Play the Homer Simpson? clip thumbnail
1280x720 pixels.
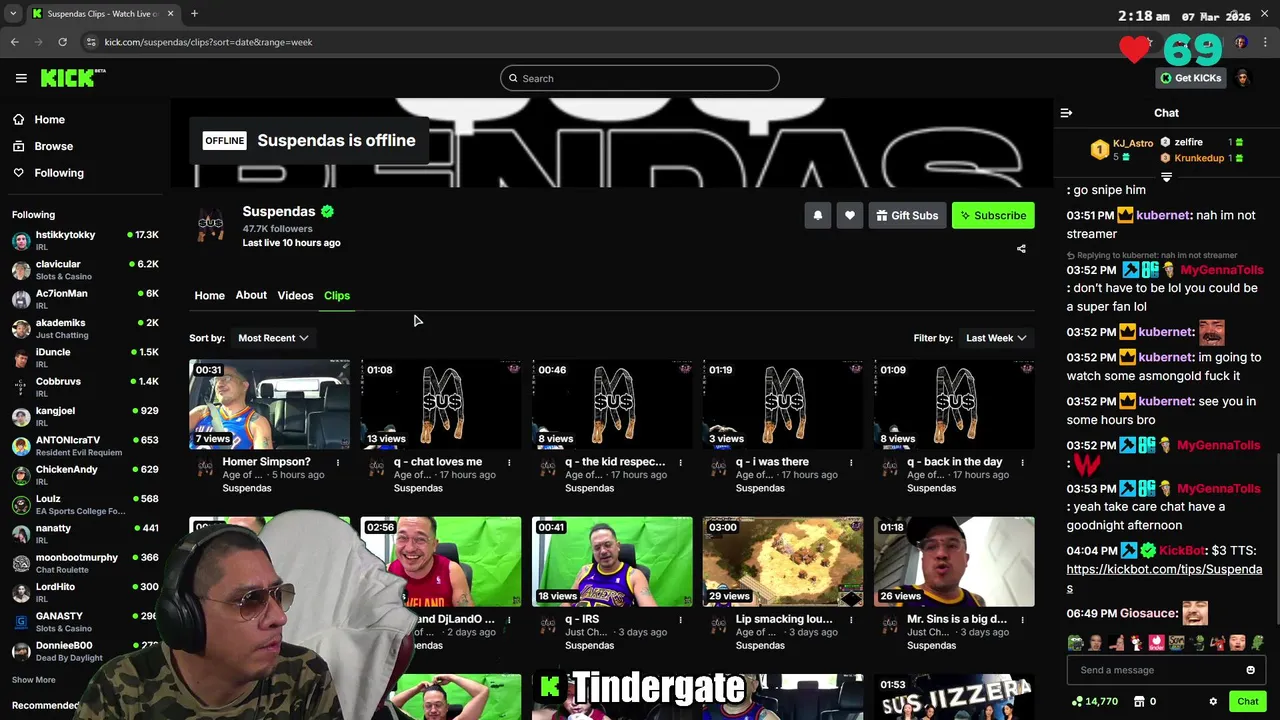270,404
